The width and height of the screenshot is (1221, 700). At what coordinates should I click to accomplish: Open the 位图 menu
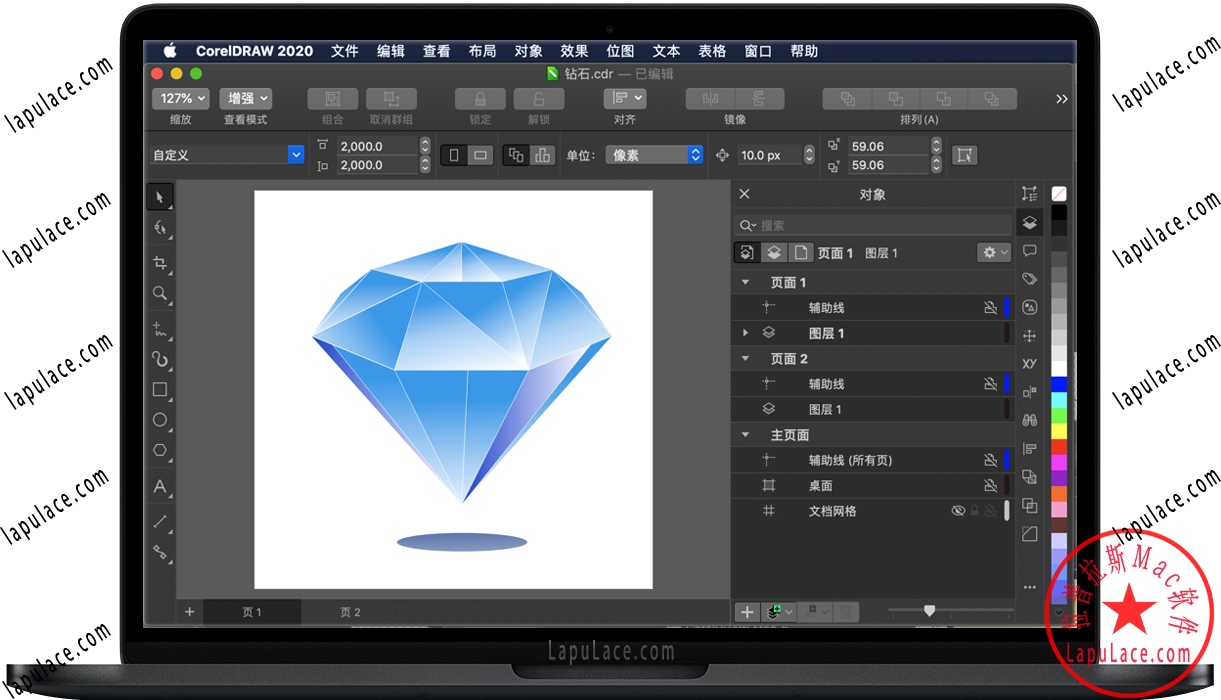pos(620,51)
